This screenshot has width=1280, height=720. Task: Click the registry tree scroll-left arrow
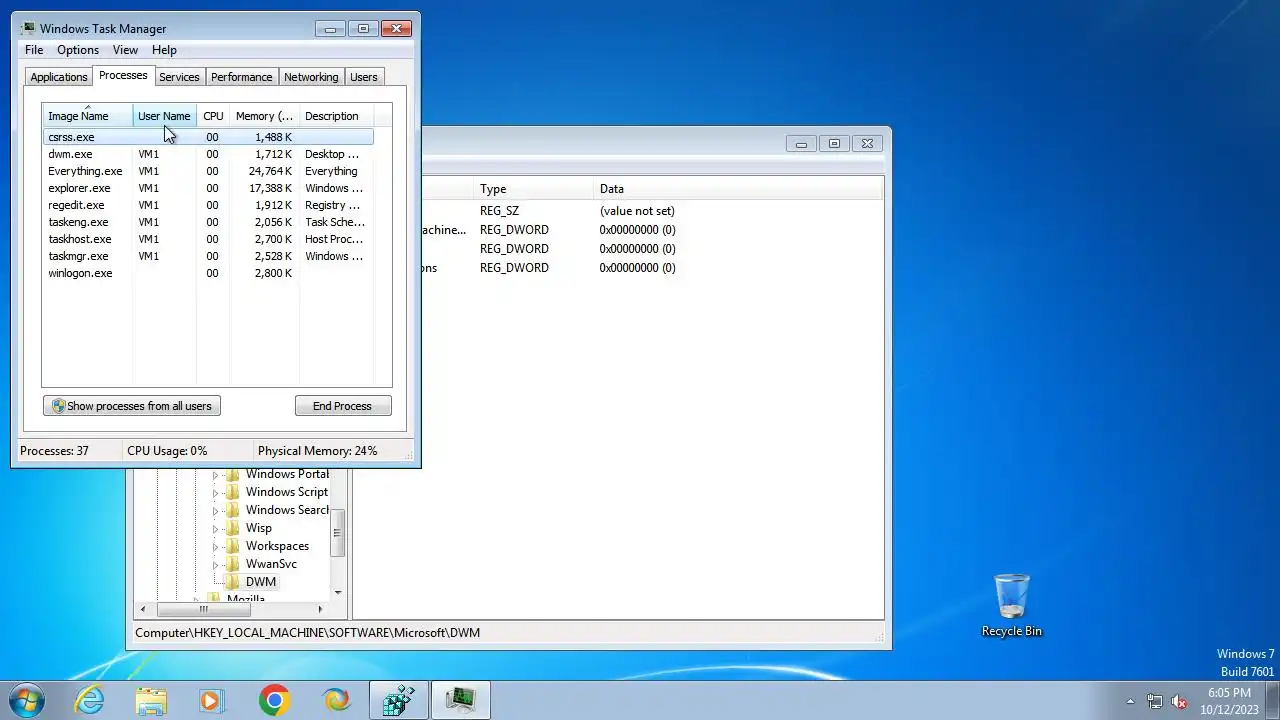point(143,609)
